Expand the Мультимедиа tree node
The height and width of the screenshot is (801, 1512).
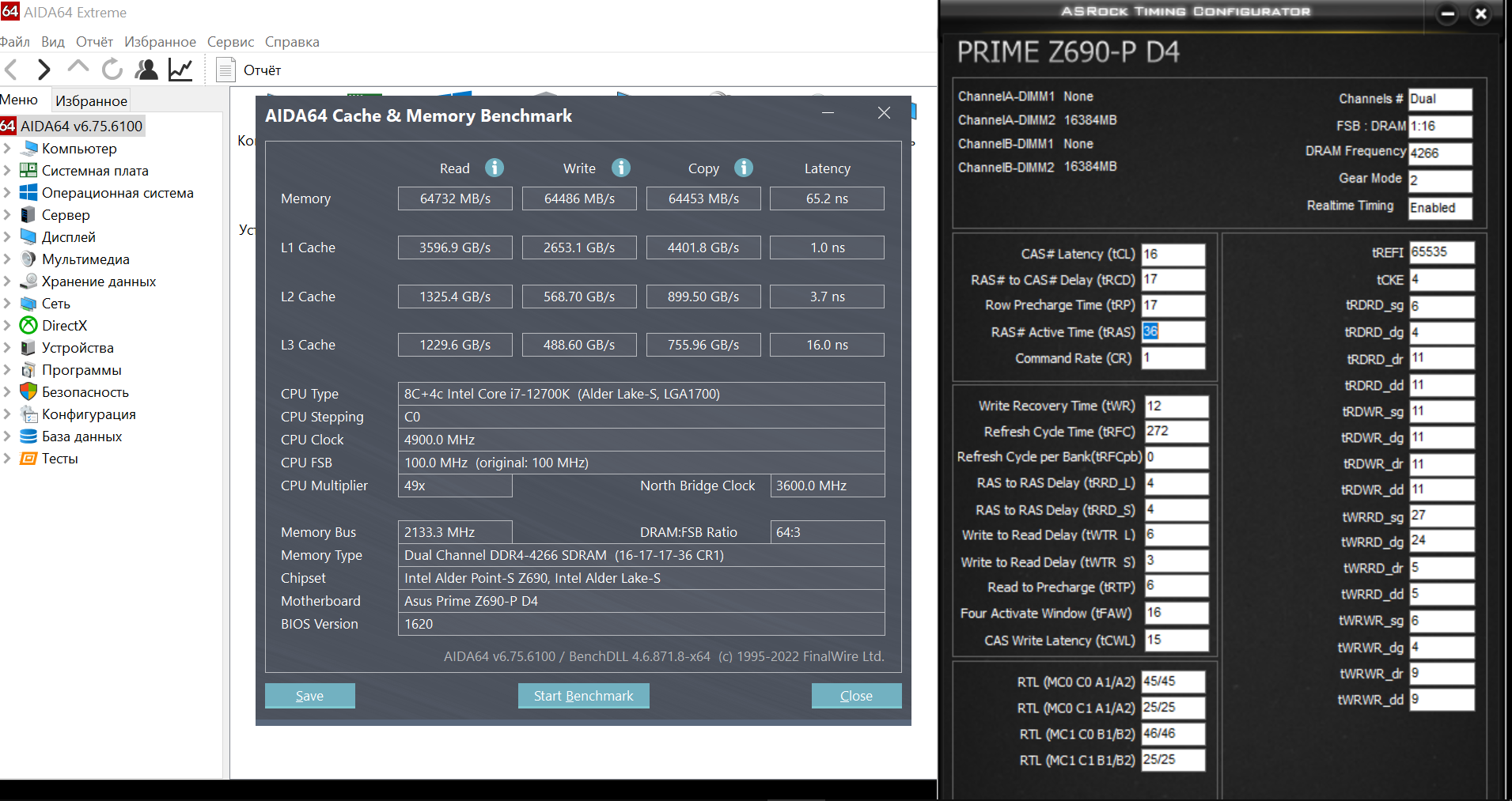6,259
